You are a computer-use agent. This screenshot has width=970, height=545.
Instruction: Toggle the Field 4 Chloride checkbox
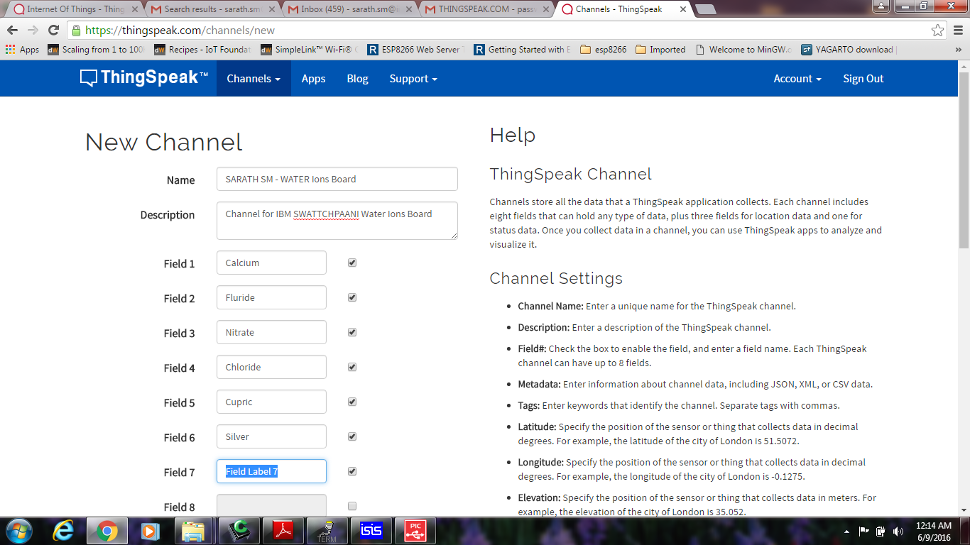click(x=352, y=367)
